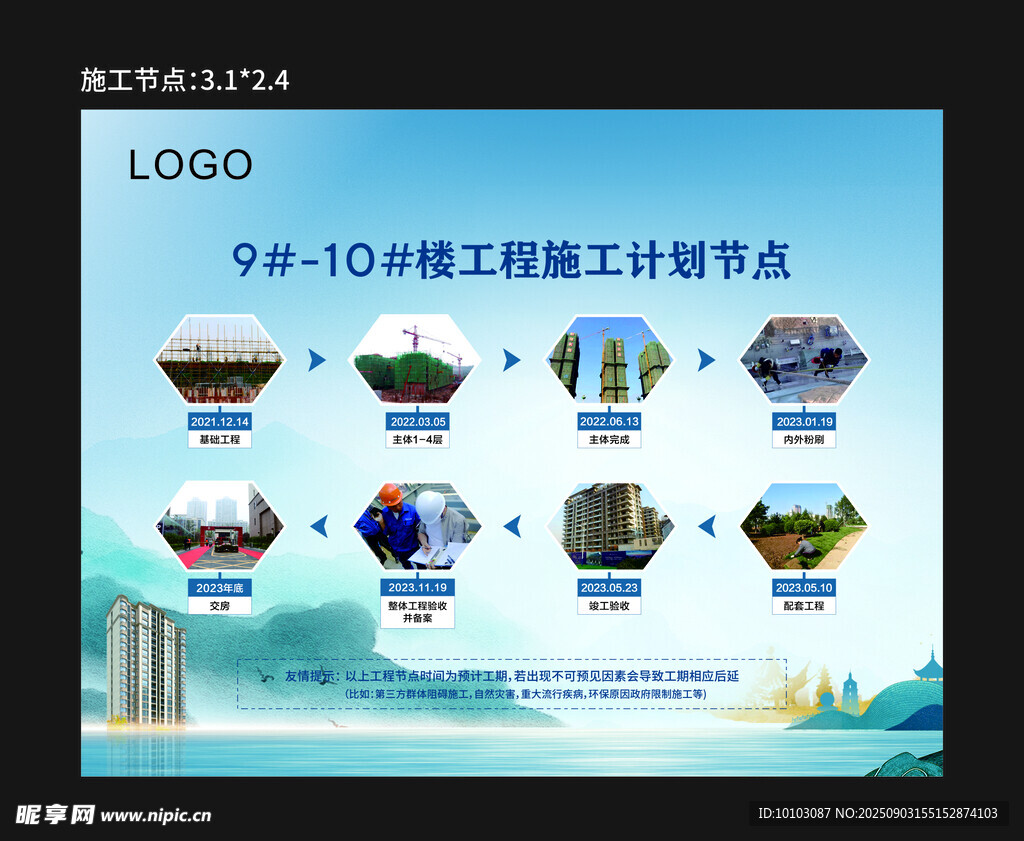Click the 9#-10#楼工程施工计划节点 title

511,261
